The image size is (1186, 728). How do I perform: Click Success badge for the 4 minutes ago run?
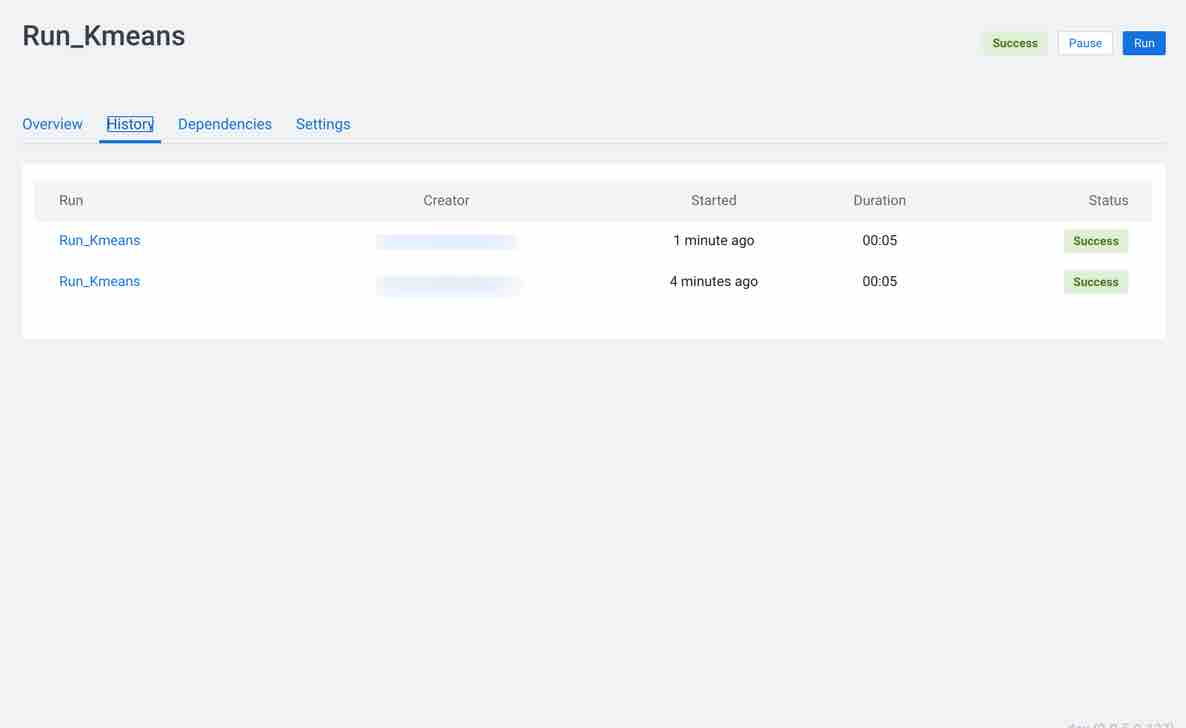click(x=1095, y=282)
